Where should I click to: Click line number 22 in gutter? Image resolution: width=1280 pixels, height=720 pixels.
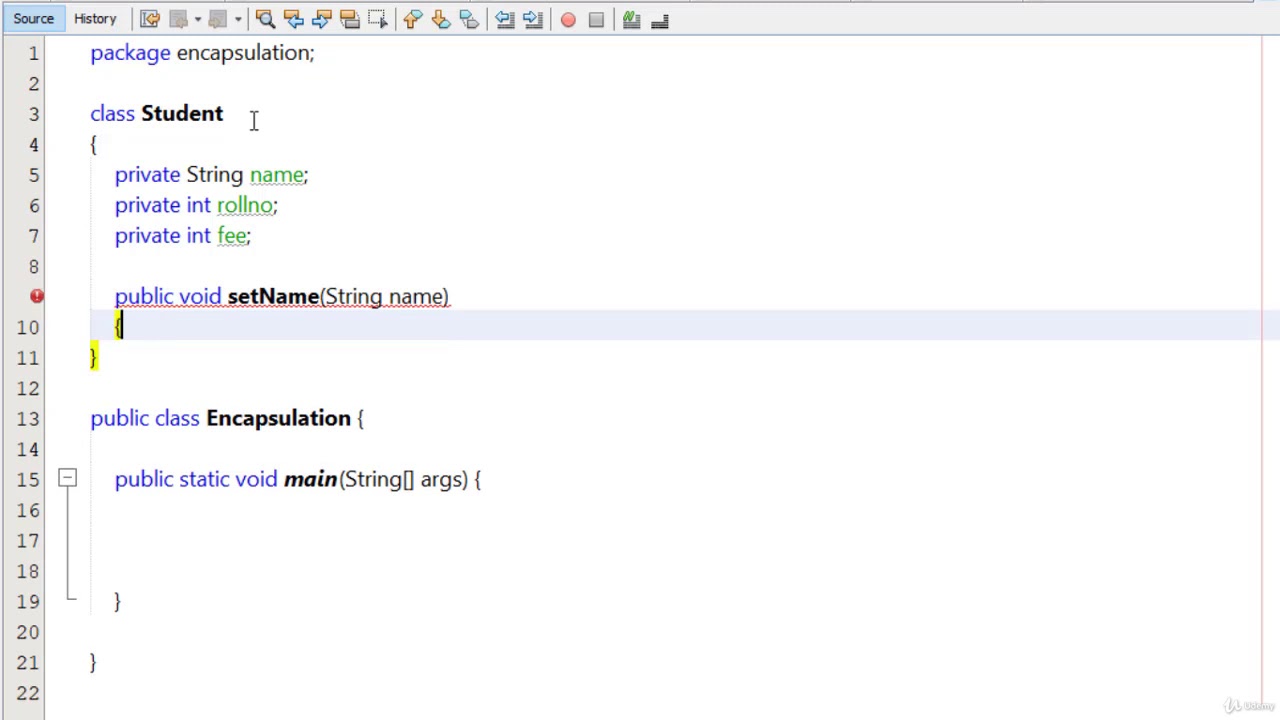coord(28,692)
